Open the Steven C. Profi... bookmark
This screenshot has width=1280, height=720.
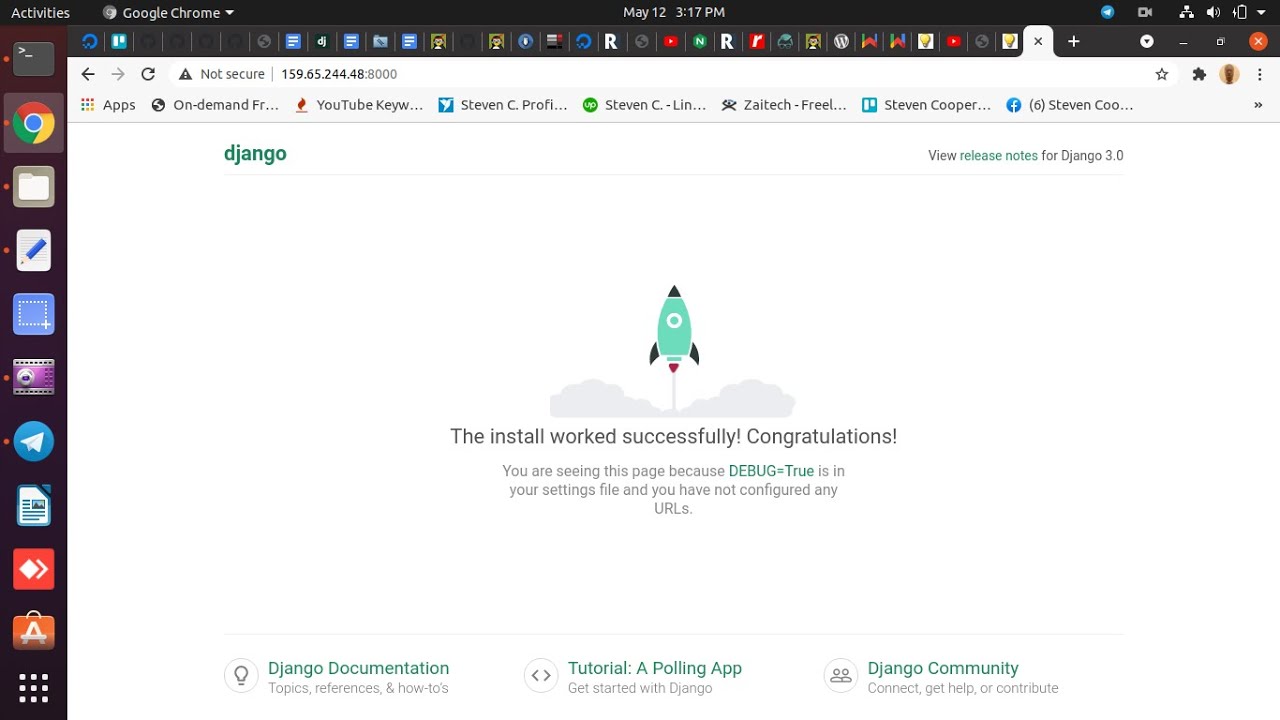pyautogui.click(x=503, y=105)
